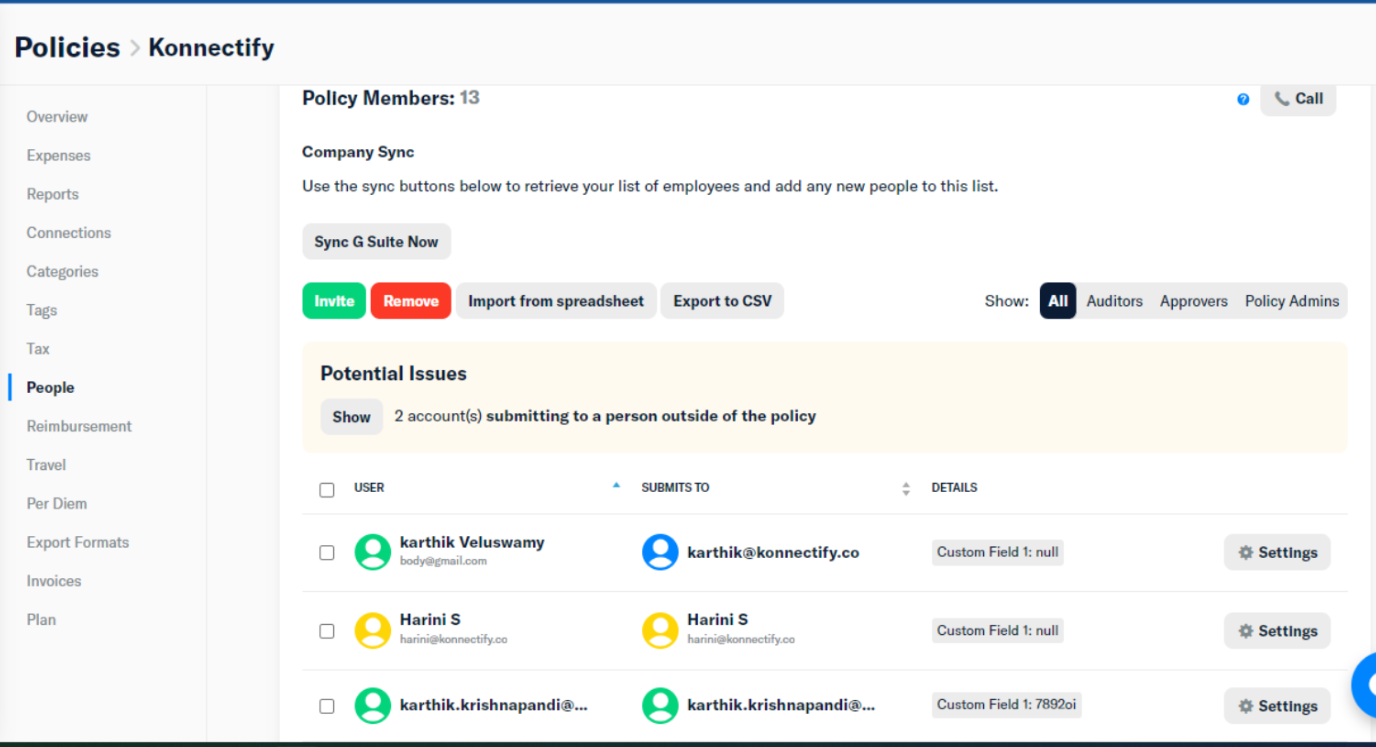This screenshot has width=1376, height=747.
Task: Check the Harini S row checkbox
Action: [x=327, y=631]
